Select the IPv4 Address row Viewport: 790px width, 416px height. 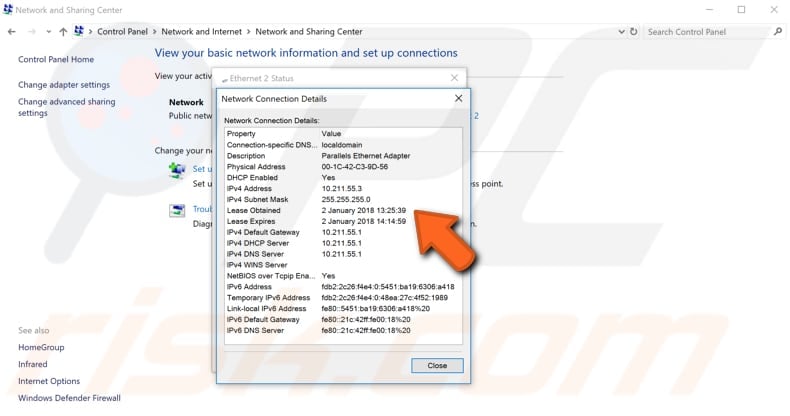pyautogui.click(x=343, y=188)
